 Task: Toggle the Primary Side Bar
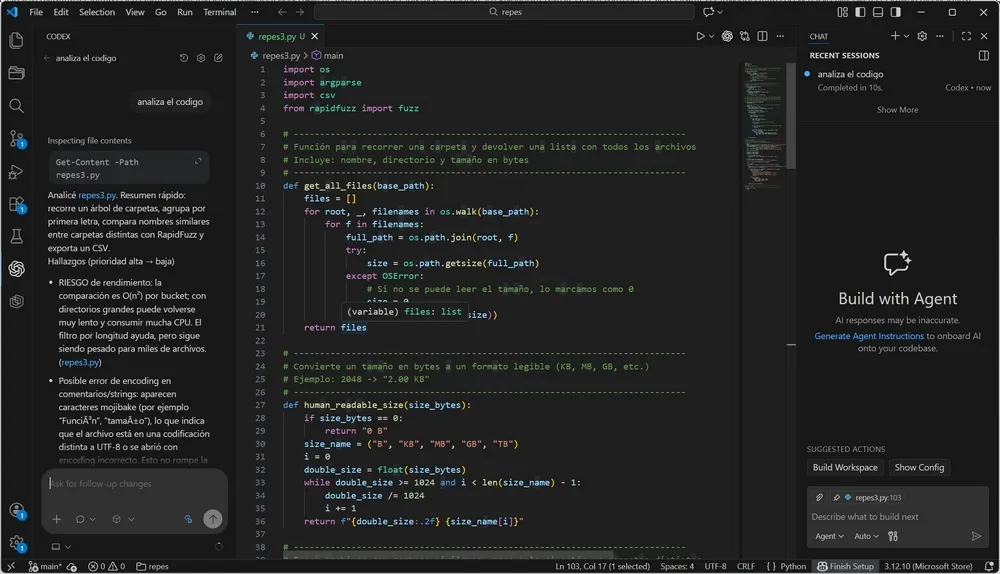[x=860, y=12]
